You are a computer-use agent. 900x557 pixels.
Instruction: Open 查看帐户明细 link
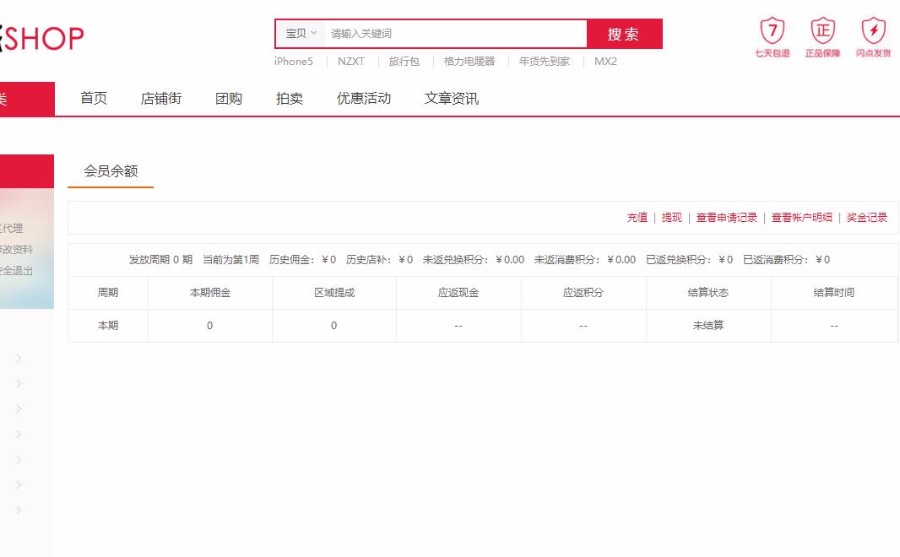[802, 218]
